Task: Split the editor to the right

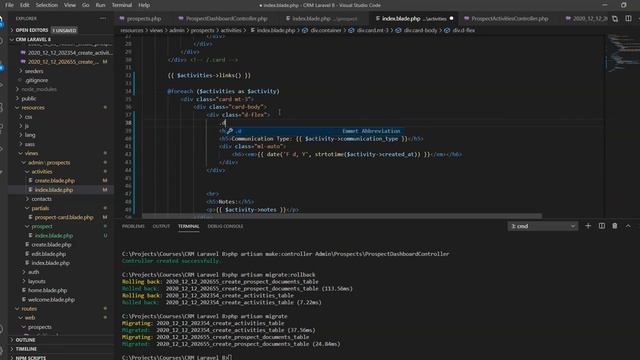Action: 628,18
